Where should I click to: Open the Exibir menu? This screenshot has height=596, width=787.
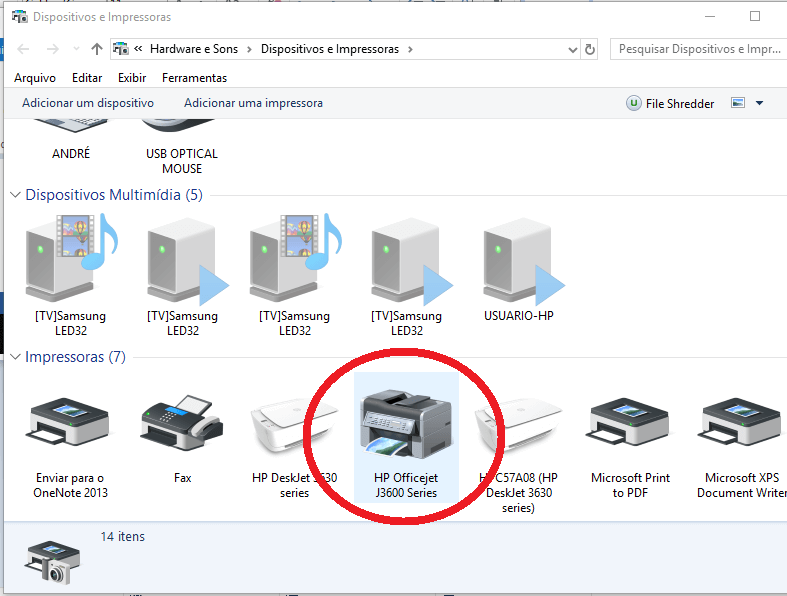(x=132, y=77)
